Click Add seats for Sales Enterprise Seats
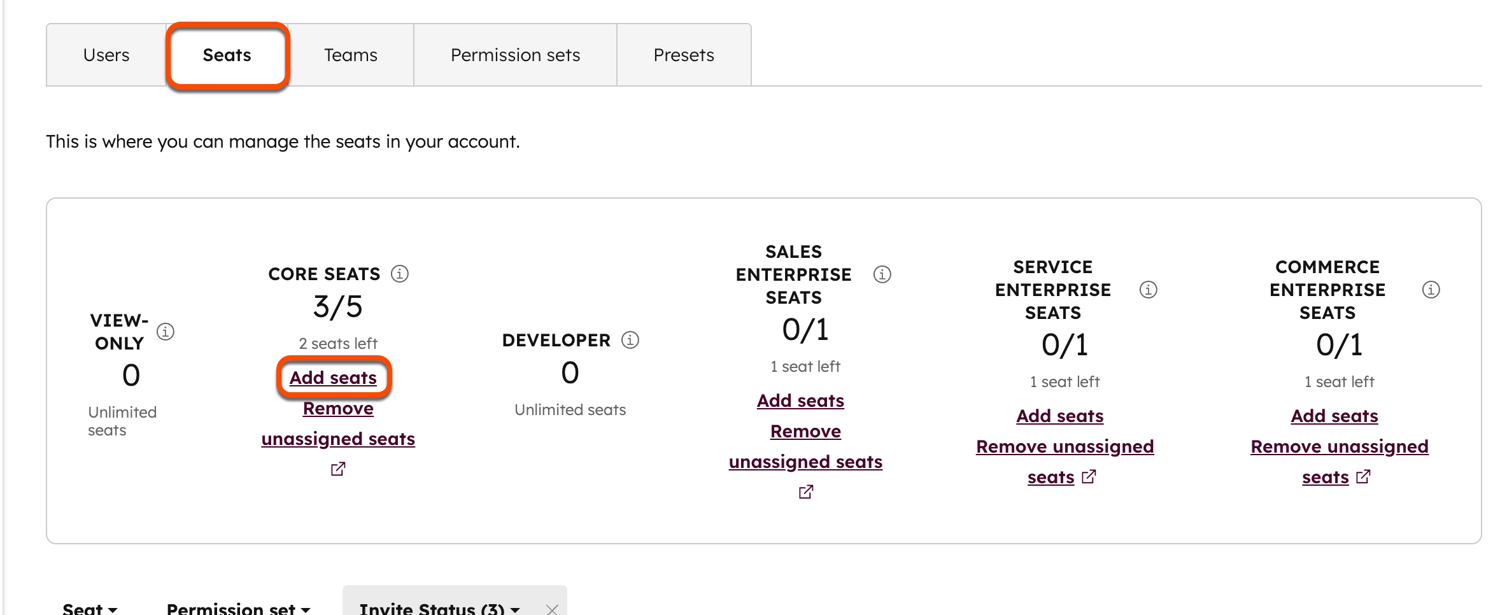This screenshot has height=615, width=1500. coord(800,400)
